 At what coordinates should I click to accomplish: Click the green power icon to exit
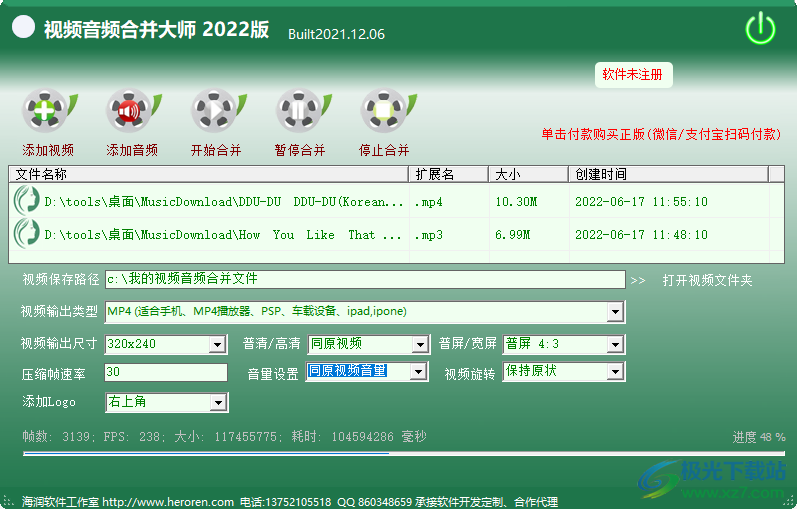click(x=760, y=28)
